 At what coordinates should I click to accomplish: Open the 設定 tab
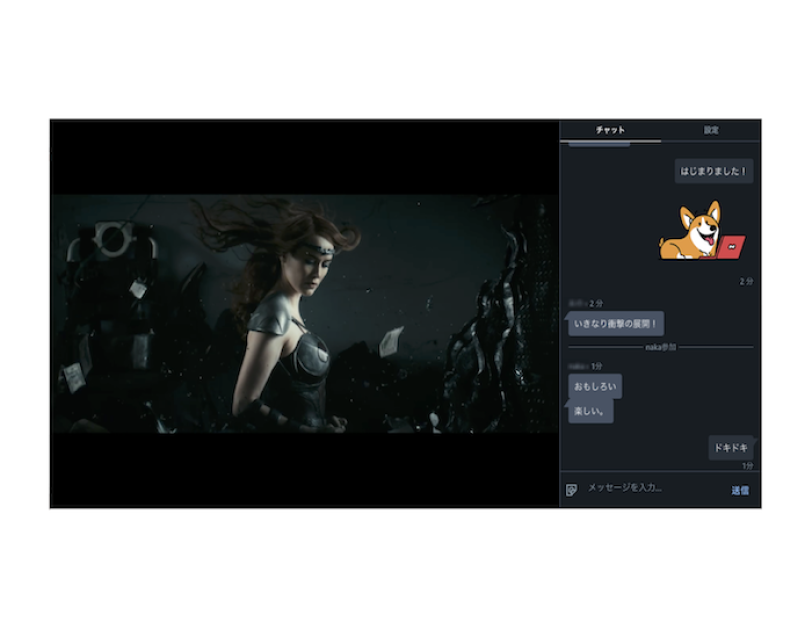coord(710,130)
